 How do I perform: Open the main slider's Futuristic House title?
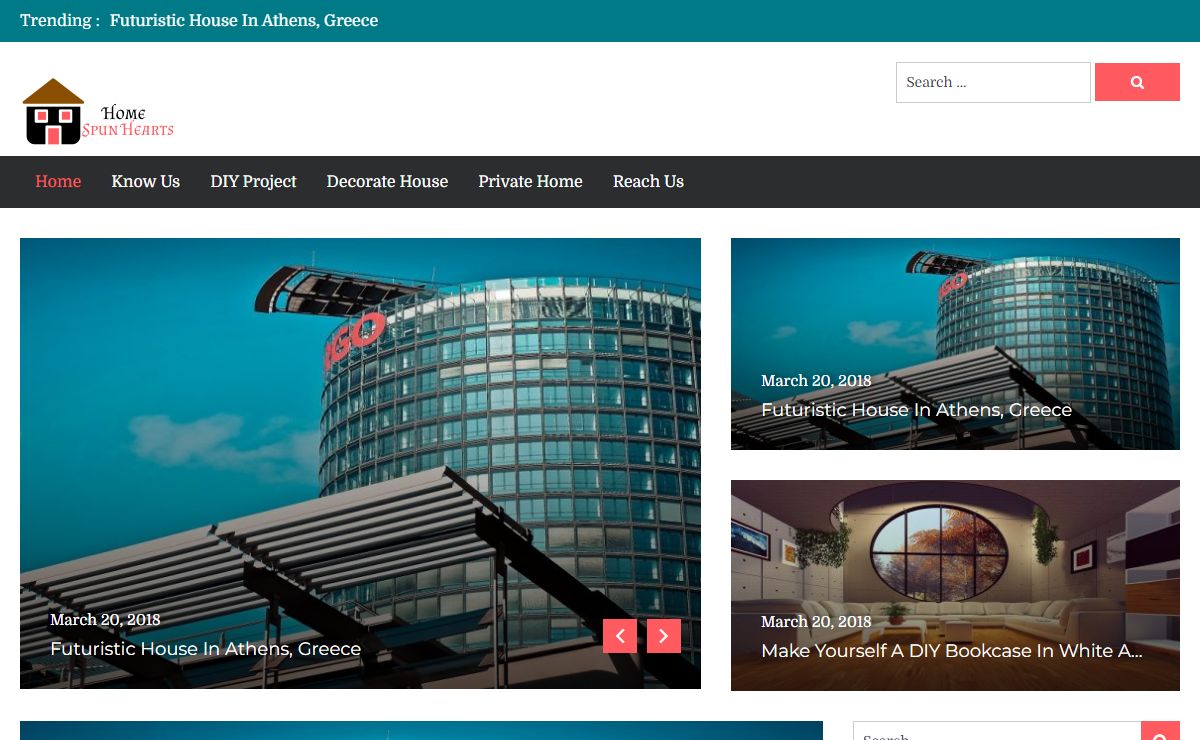205,648
